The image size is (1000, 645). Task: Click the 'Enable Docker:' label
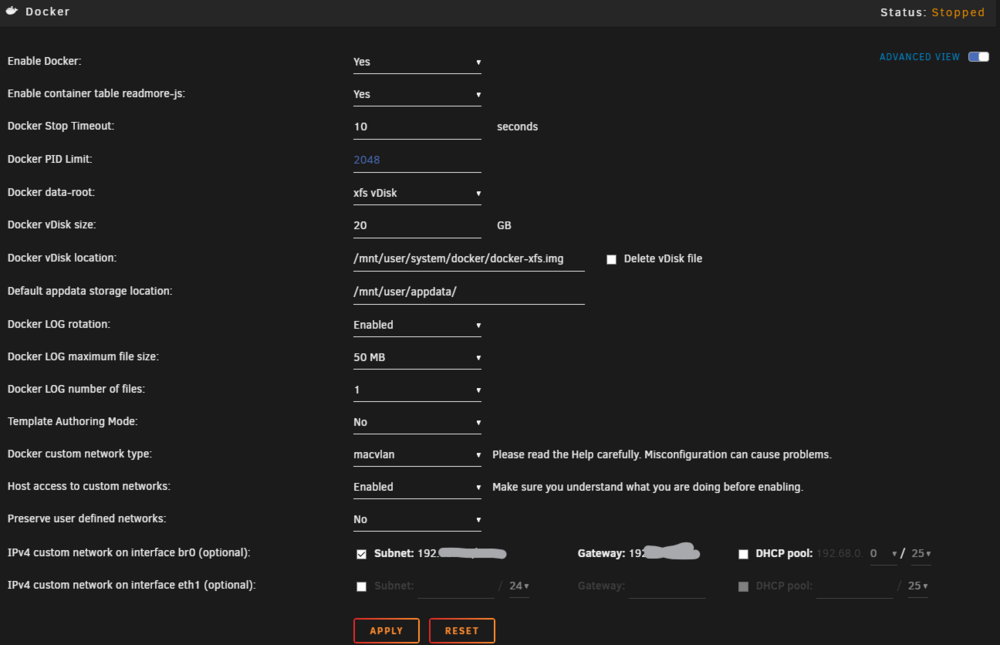pyautogui.click(x=44, y=61)
